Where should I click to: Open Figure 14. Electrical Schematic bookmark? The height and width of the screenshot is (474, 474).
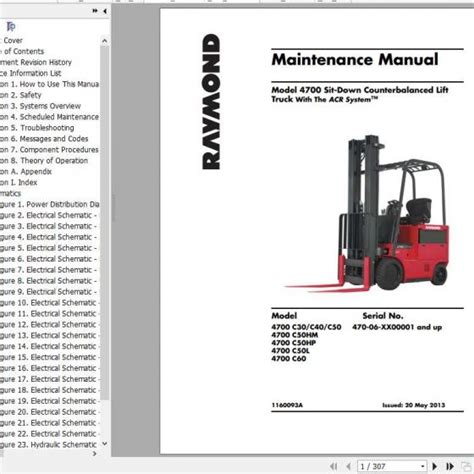click(x=49, y=346)
